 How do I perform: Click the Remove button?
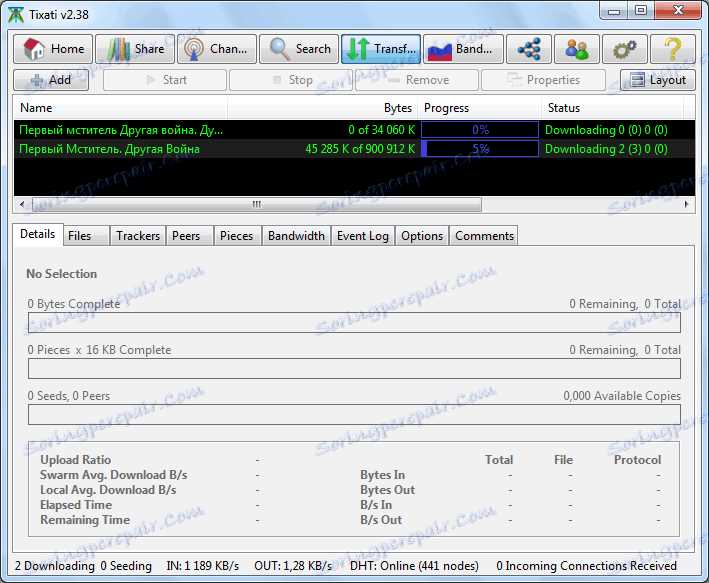point(417,80)
